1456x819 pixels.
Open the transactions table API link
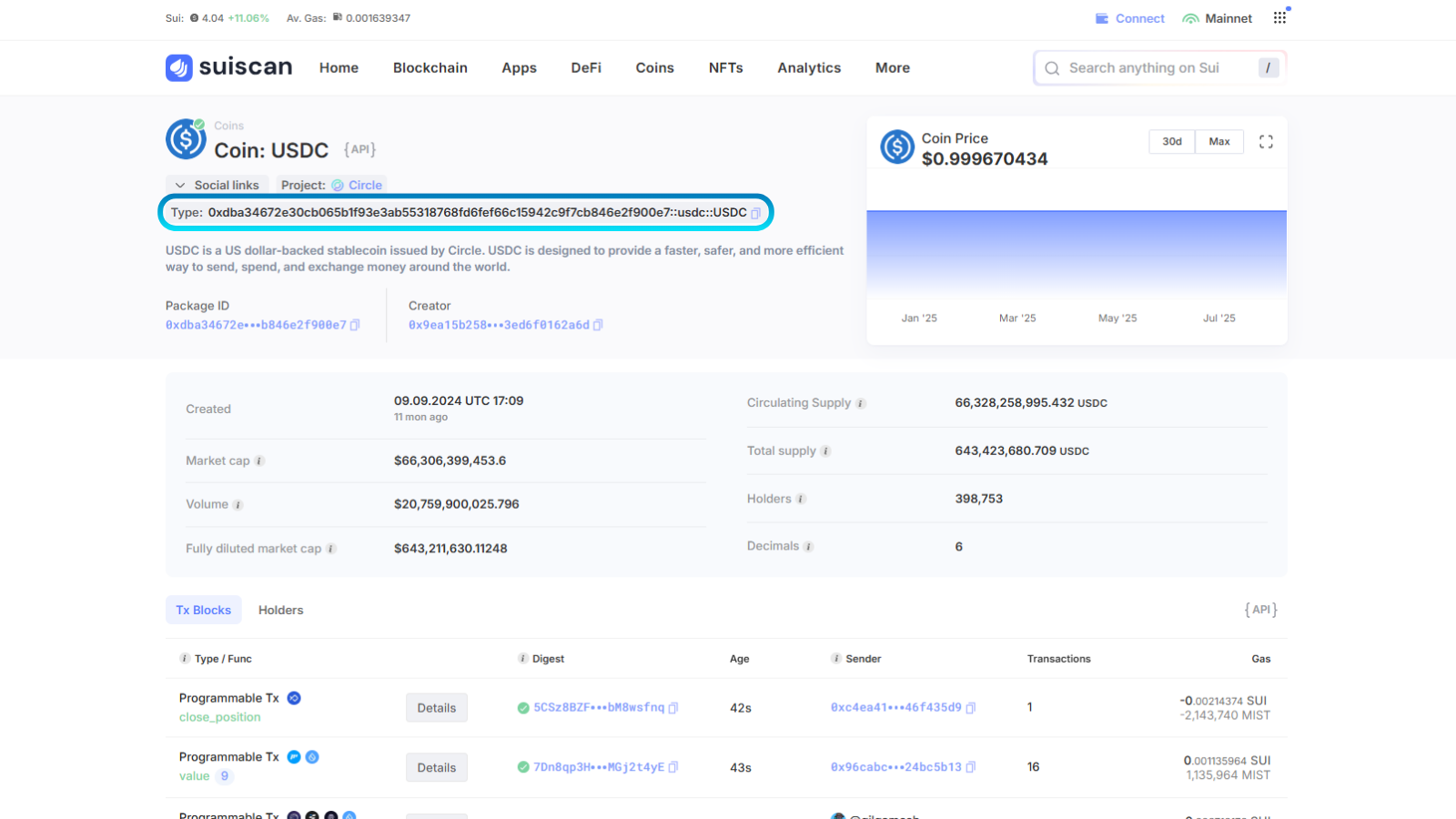(x=1261, y=610)
